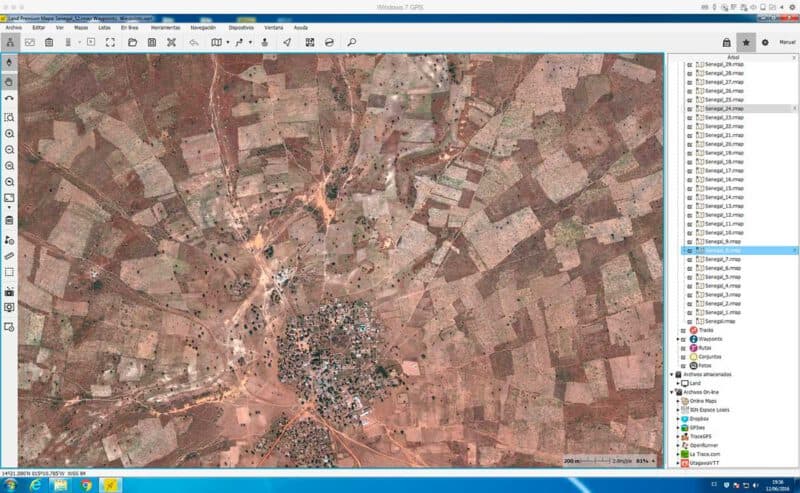Viewport: 800px width, 493px height.
Task: Expand the Waypoints tree node
Action: click(678, 339)
